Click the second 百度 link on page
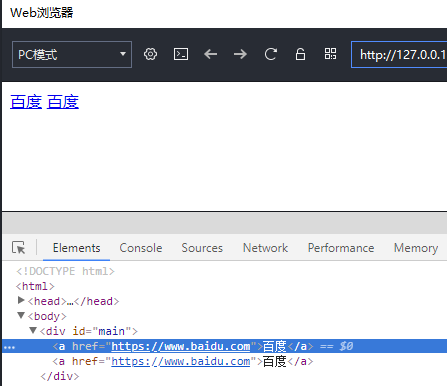 pos(63,102)
